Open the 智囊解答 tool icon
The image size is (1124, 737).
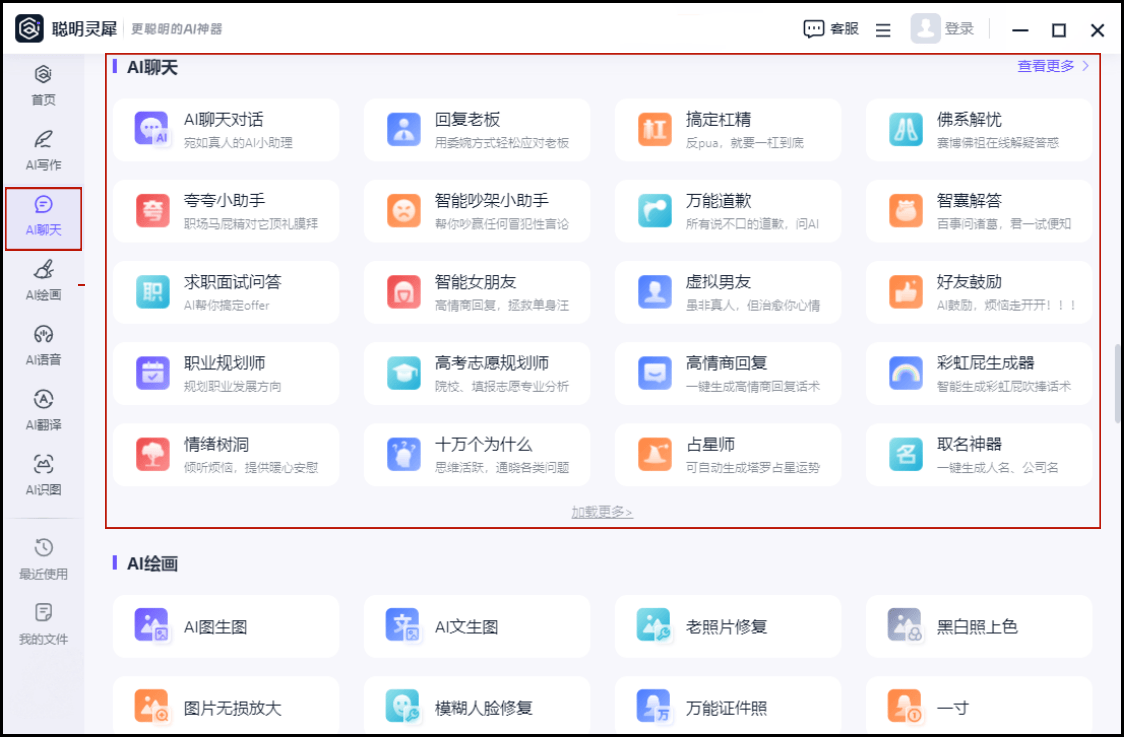coord(905,211)
